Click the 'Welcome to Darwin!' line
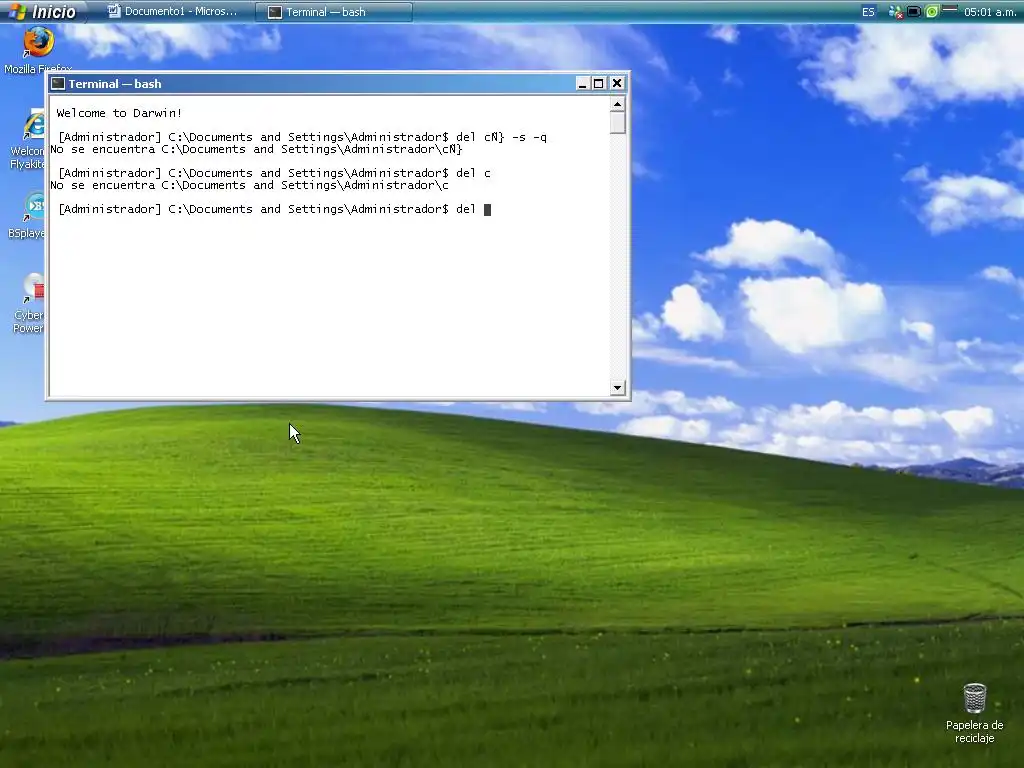The height and width of the screenshot is (768, 1024). point(120,113)
